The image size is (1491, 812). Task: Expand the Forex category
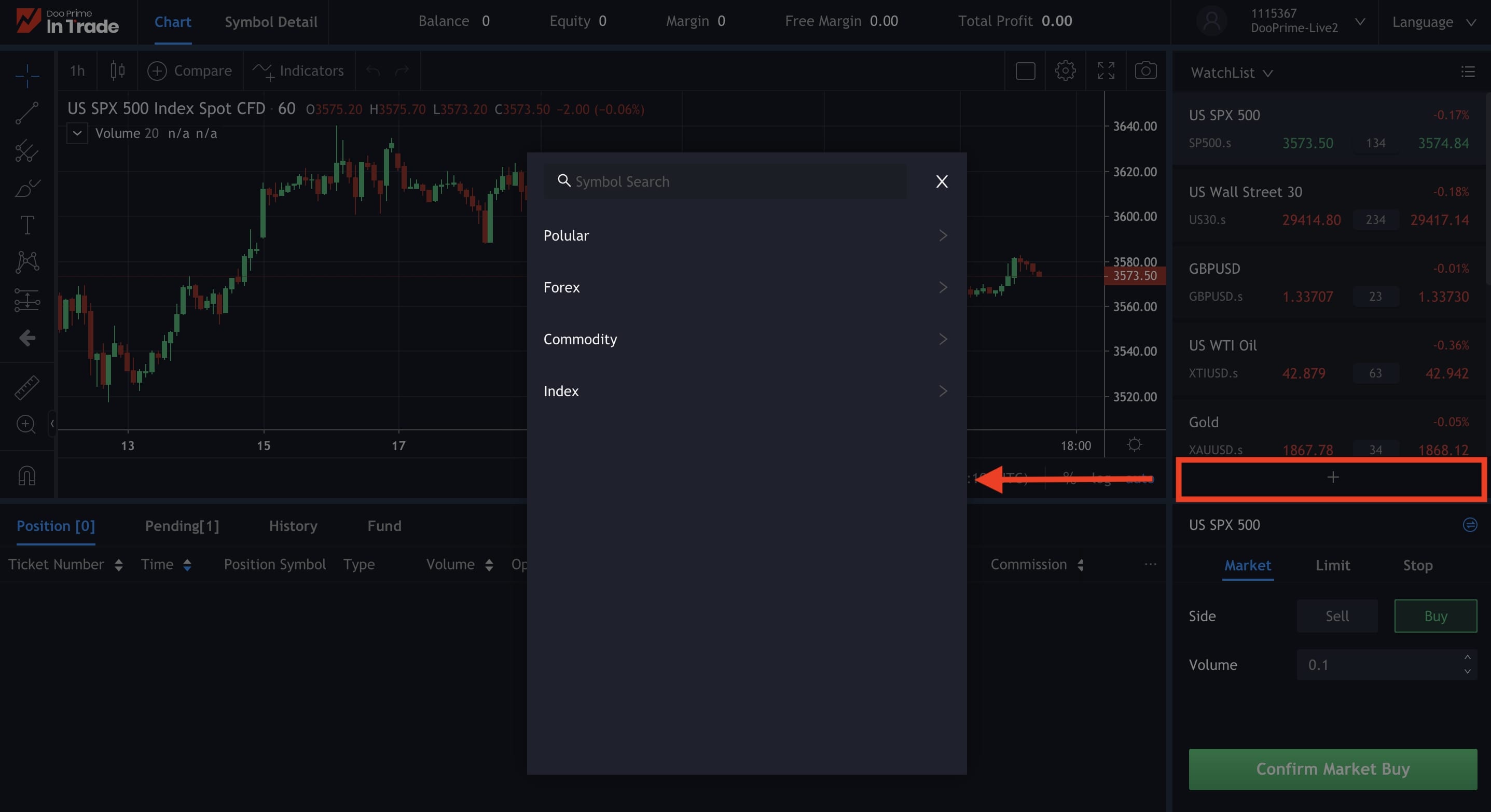click(746, 287)
